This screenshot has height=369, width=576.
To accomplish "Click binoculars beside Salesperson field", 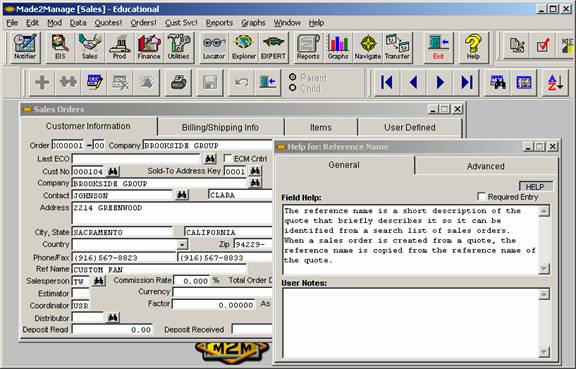I will pos(98,281).
